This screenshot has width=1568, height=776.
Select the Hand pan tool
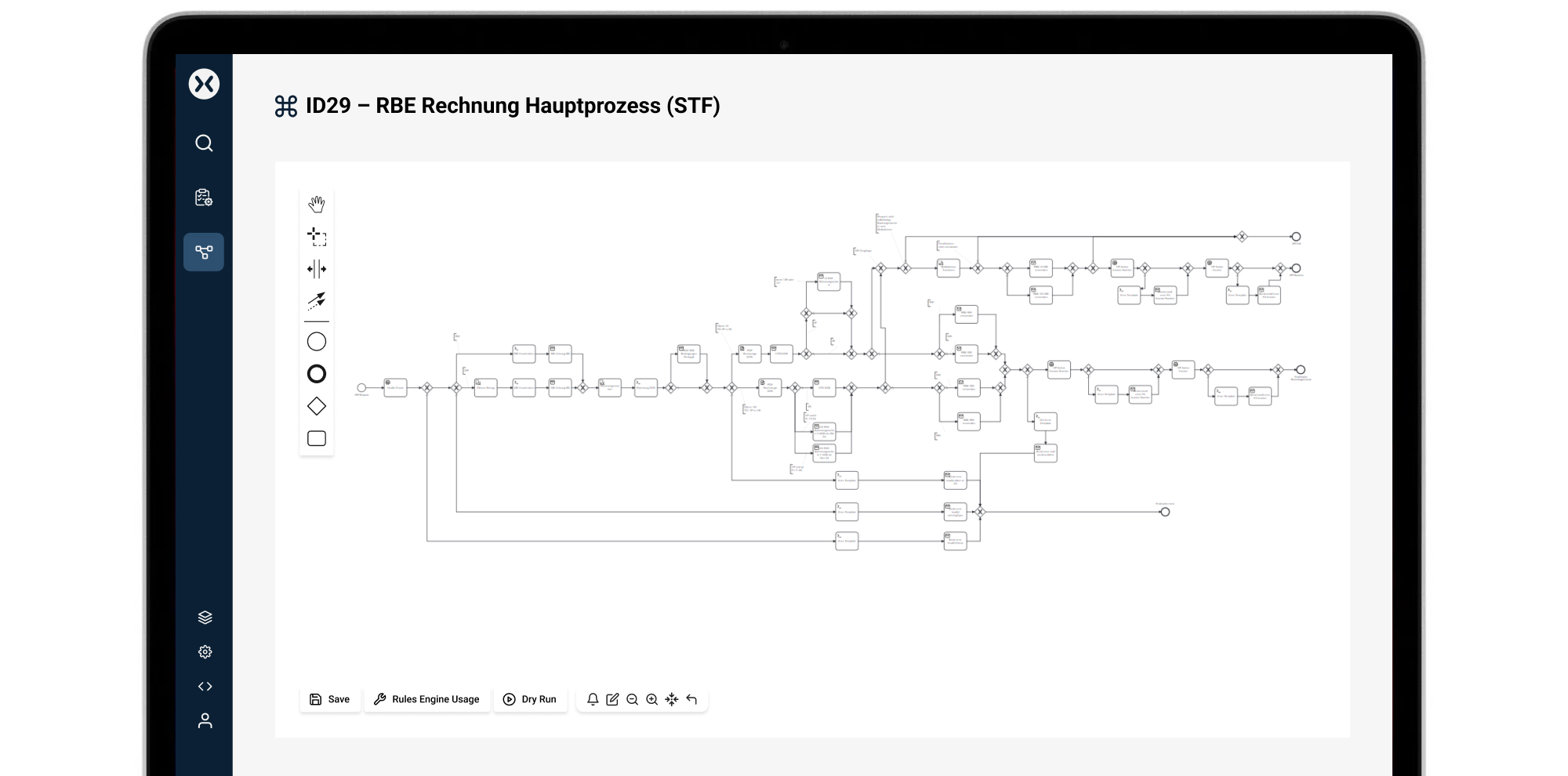[317, 202]
